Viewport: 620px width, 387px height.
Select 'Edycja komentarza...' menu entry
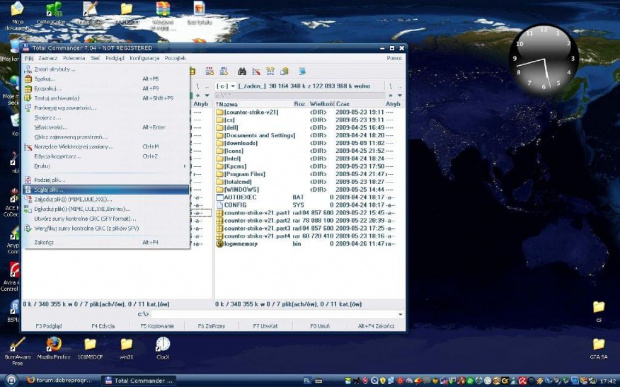106,157
